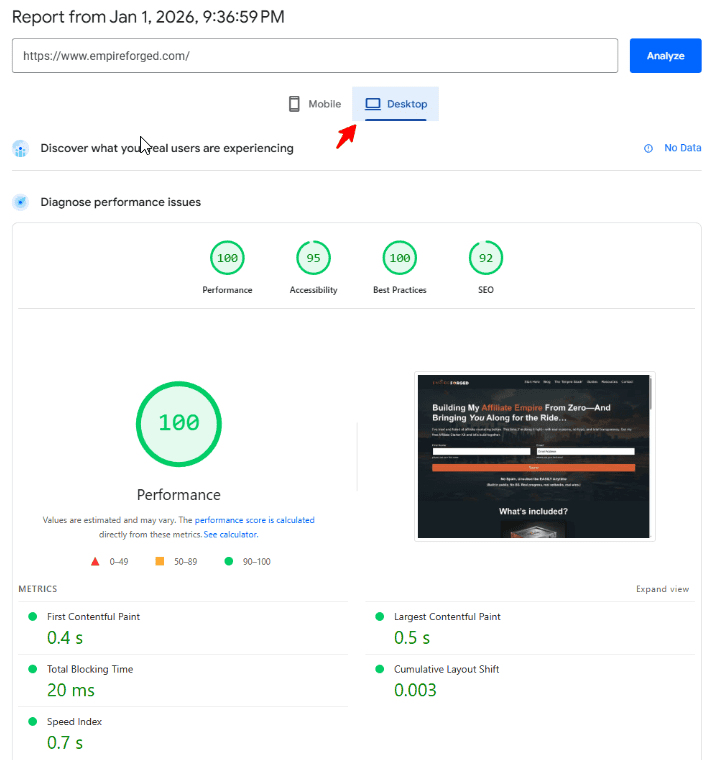Select the Desktop tab
Viewport: 706px width, 760px height.
(x=395, y=104)
